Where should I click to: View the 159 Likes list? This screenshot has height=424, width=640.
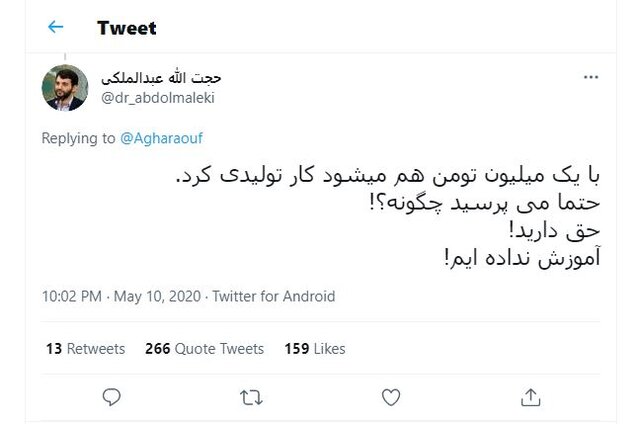[x=314, y=349]
